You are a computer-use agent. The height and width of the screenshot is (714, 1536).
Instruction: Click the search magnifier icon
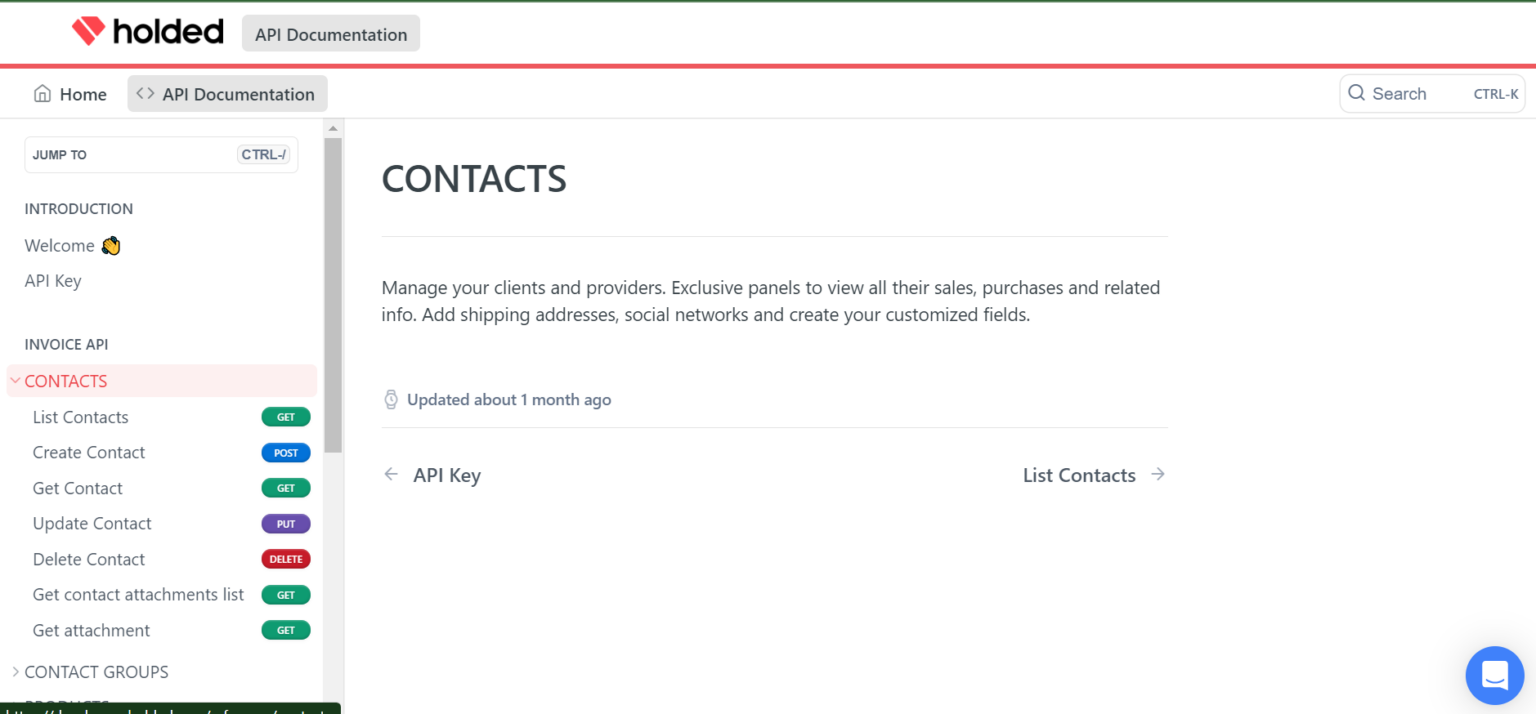tap(1356, 93)
